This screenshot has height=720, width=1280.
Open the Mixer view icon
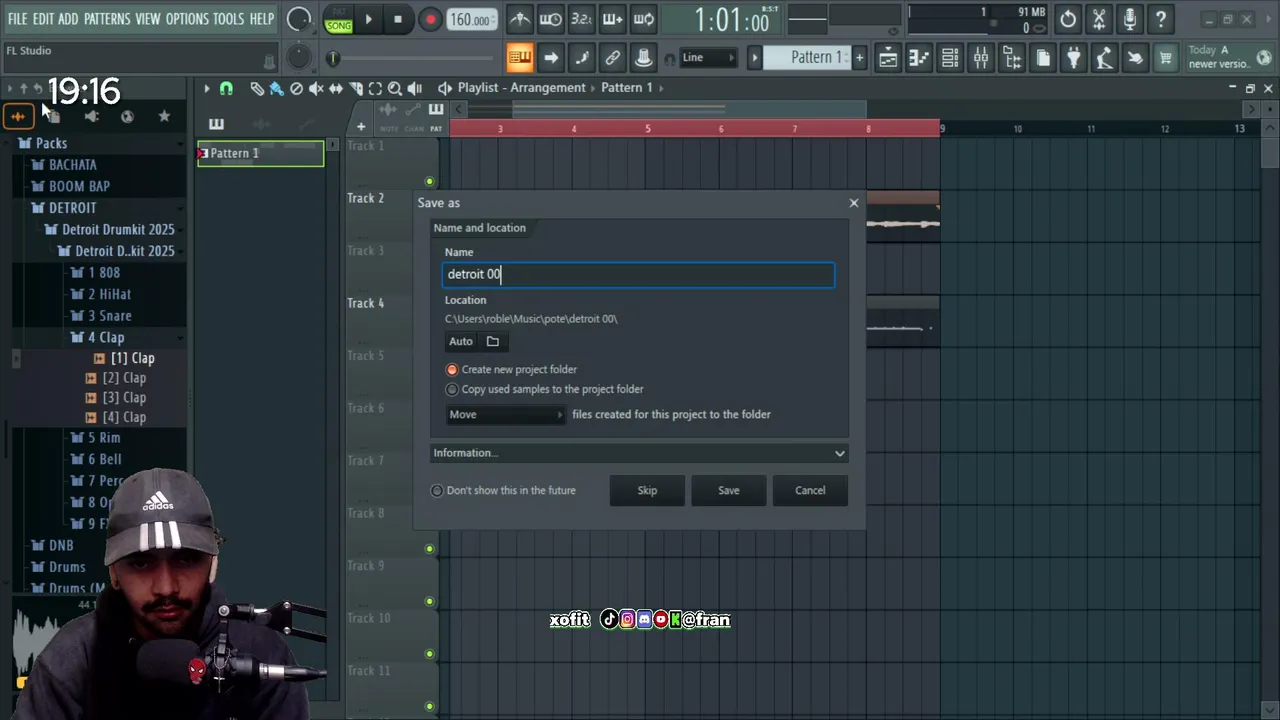pyautogui.click(x=981, y=58)
